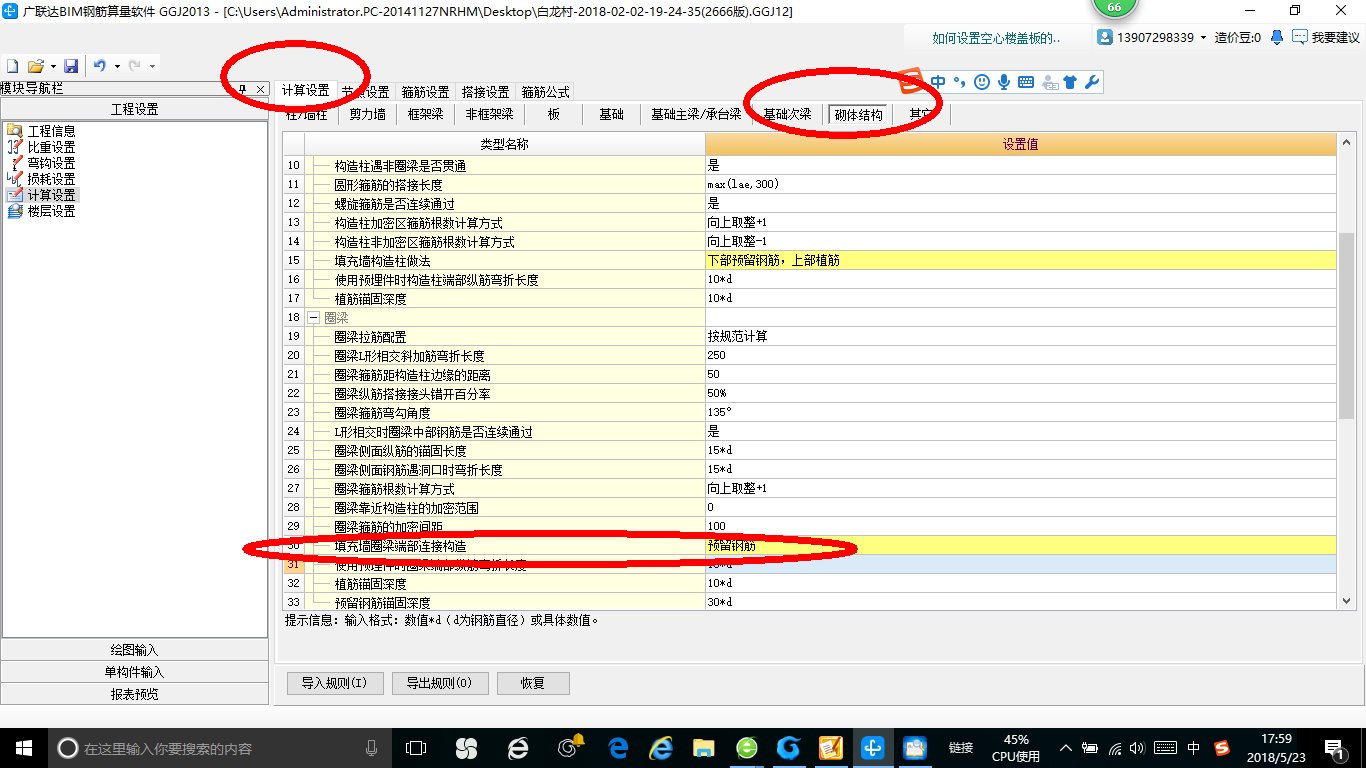Click the New file toolbar icon
Screen dimensions: 1366x768
point(13,66)
